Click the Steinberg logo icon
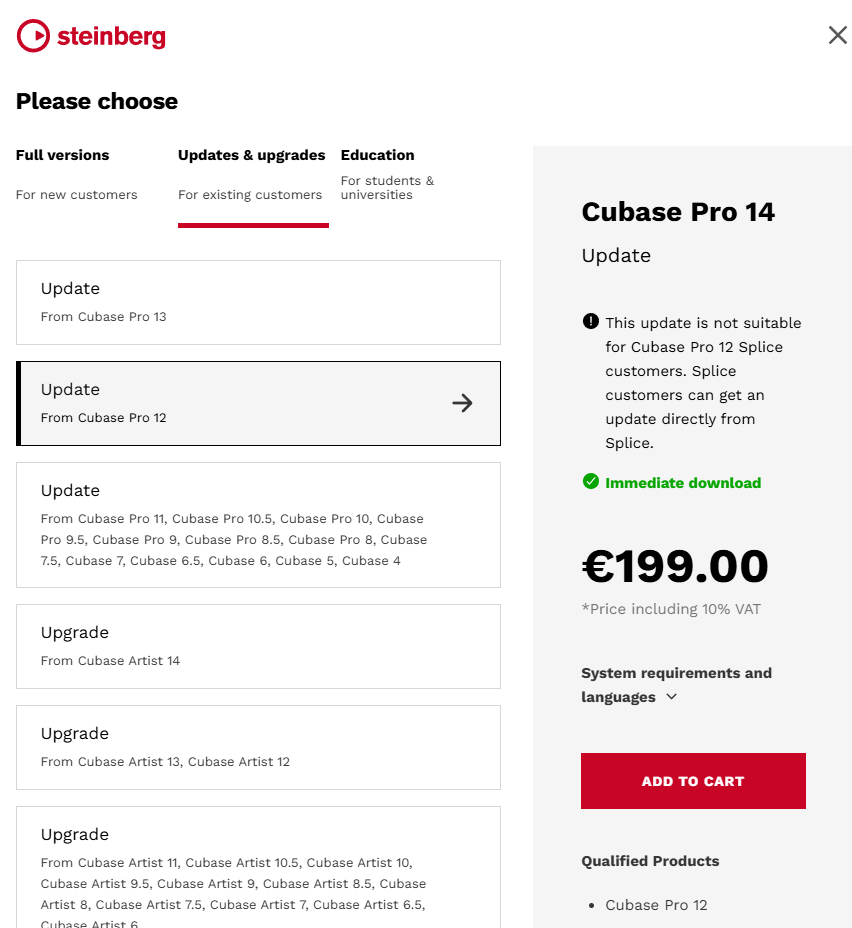This screenshot has height=928, width=852. pos(33,36)
